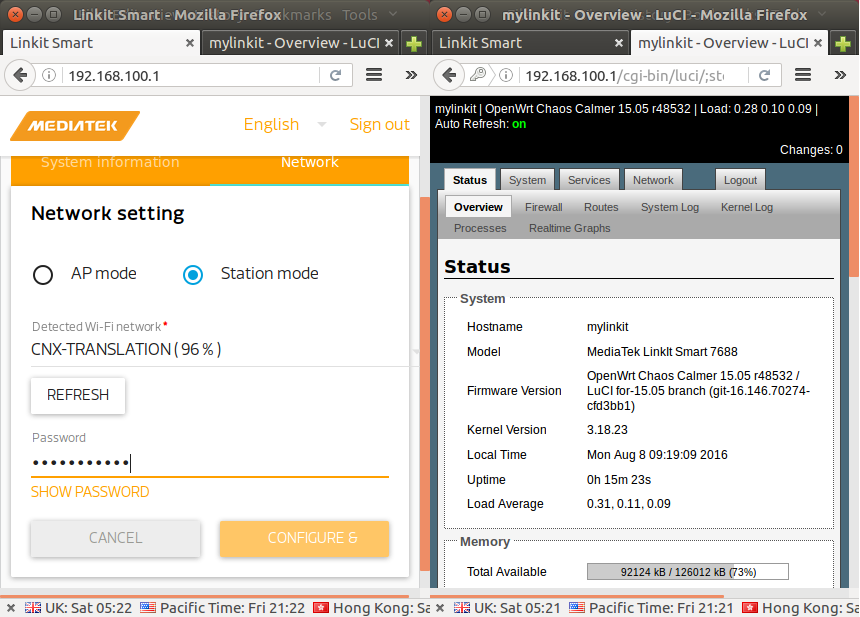
Task: Click SHOW PASSWORD link
Action: 90,492
